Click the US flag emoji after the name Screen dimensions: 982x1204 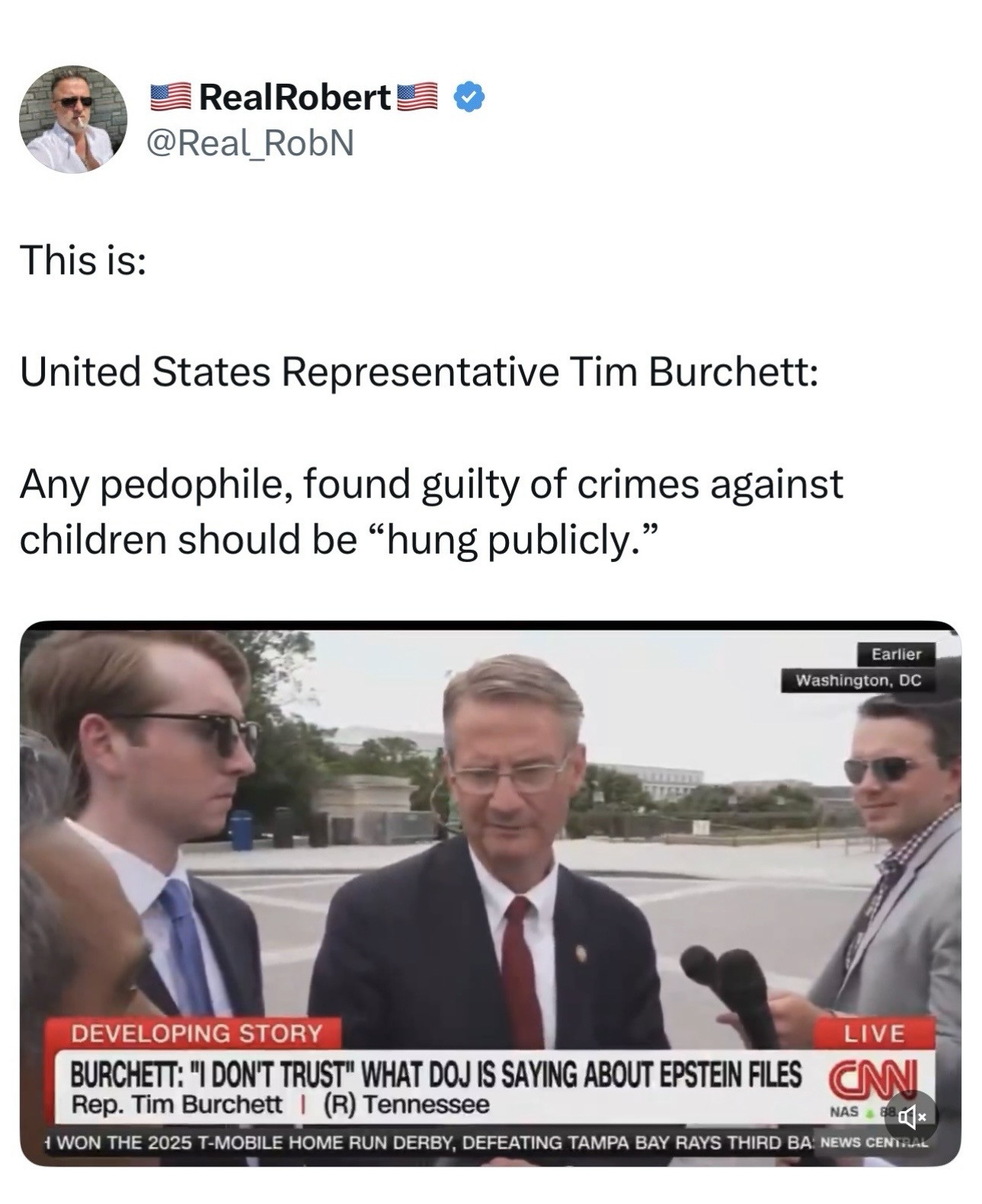pos(416,97)
